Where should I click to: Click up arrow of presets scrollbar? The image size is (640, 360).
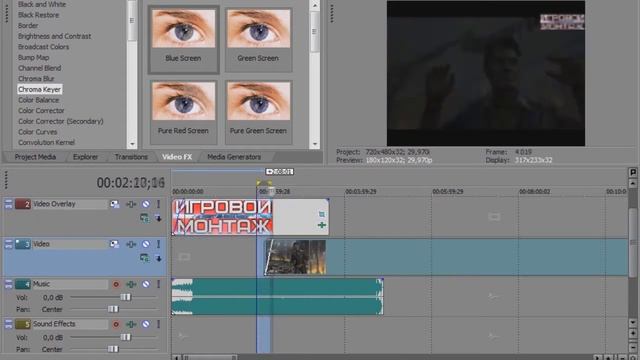[x=315, y=5]
